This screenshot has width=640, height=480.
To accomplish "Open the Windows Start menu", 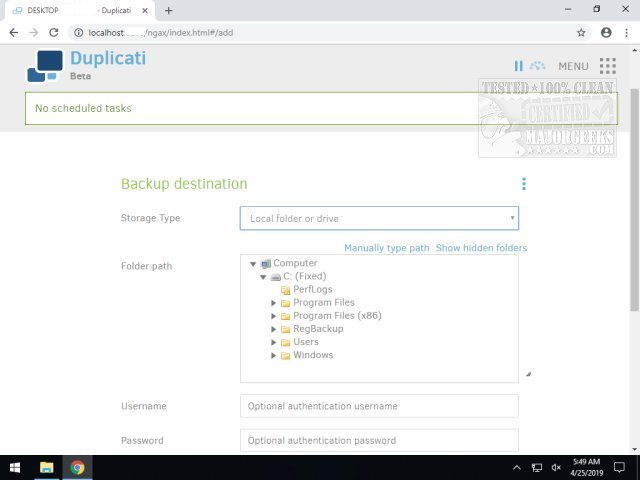I will click(15, 467).
